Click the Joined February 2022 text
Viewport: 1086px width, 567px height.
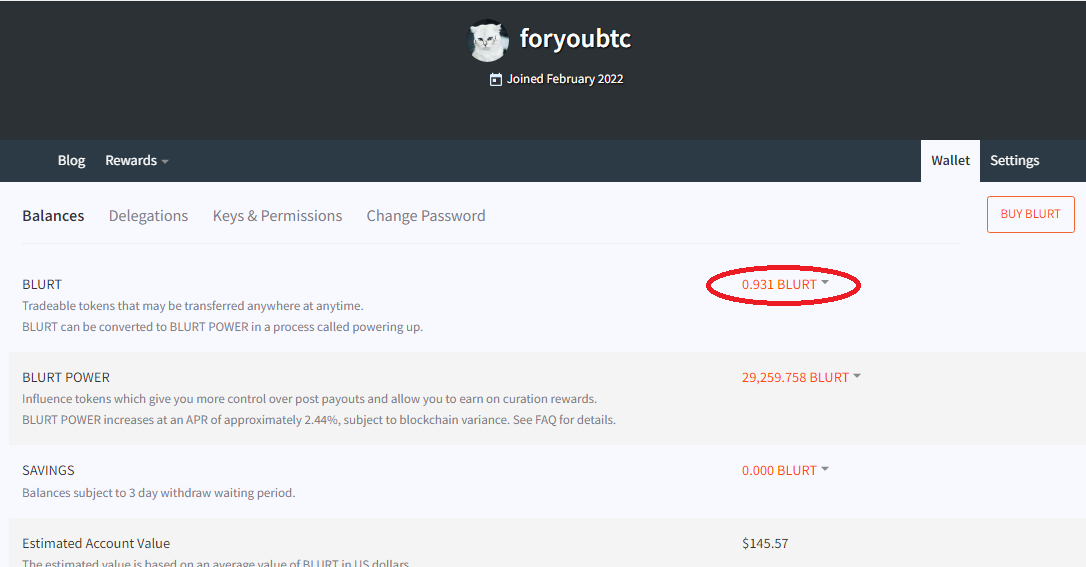click(565, 79)
